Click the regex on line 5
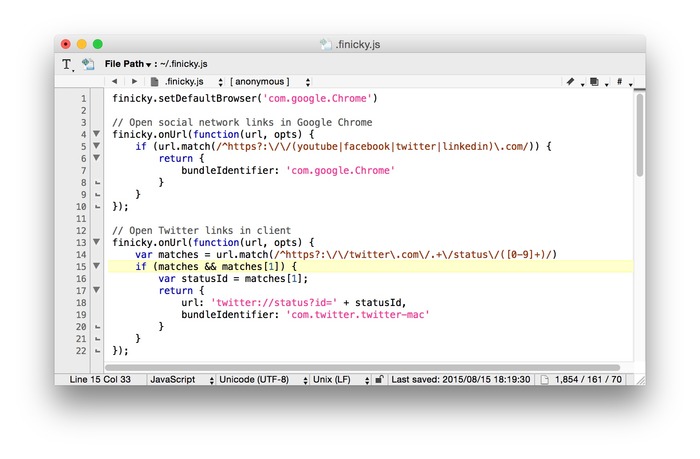 [372, 146]
